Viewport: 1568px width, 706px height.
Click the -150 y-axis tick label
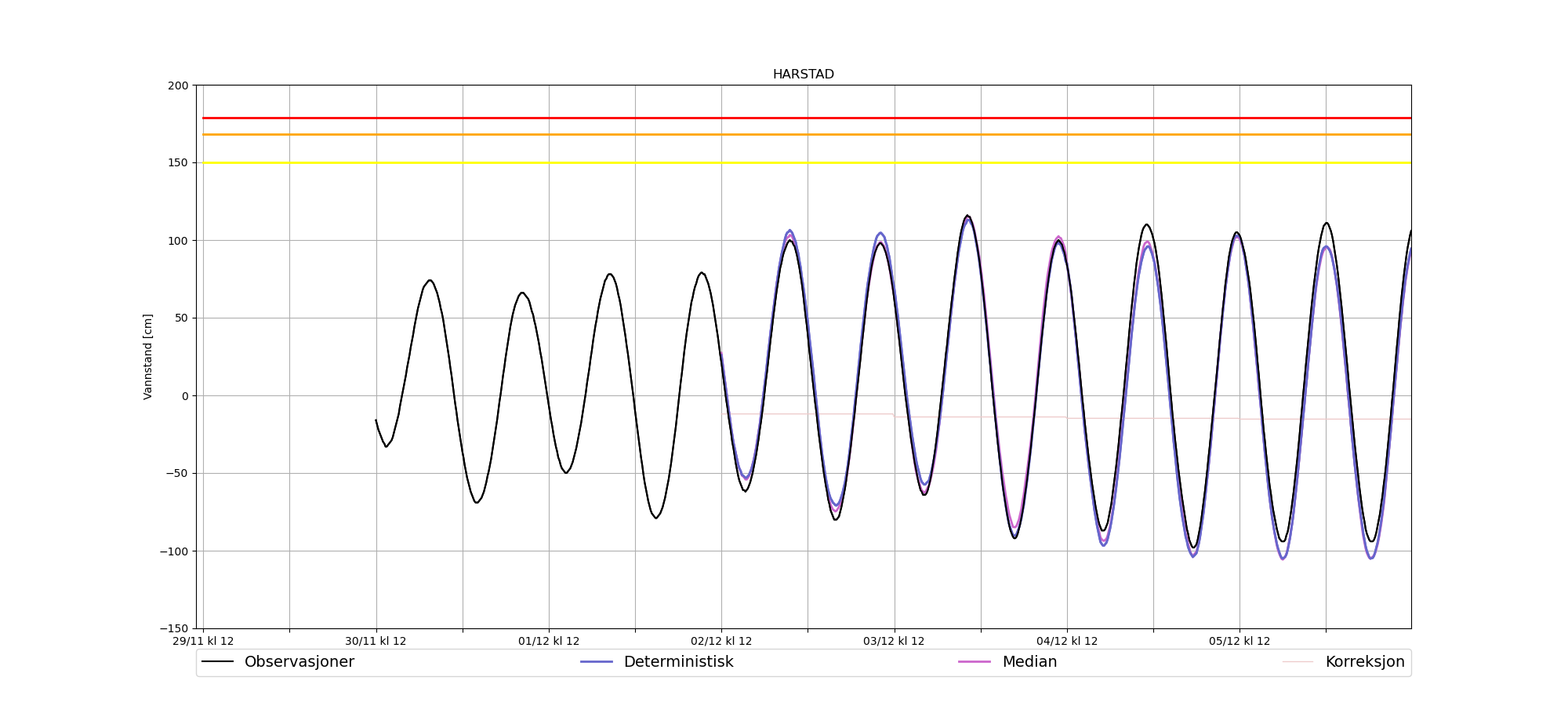point(174,629)
